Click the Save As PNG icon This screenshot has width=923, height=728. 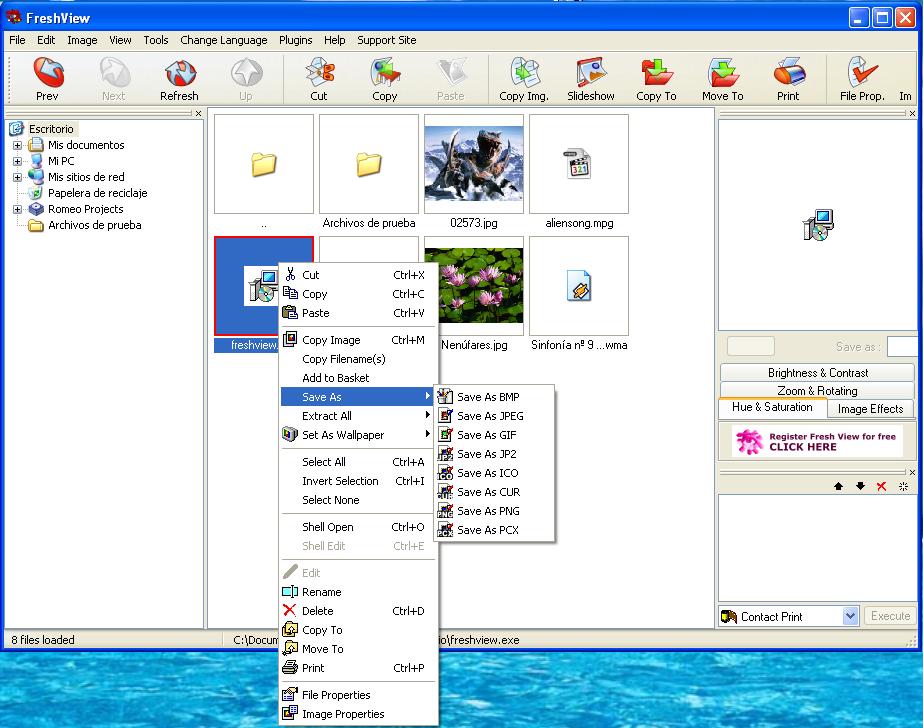[x=445, y=511]
